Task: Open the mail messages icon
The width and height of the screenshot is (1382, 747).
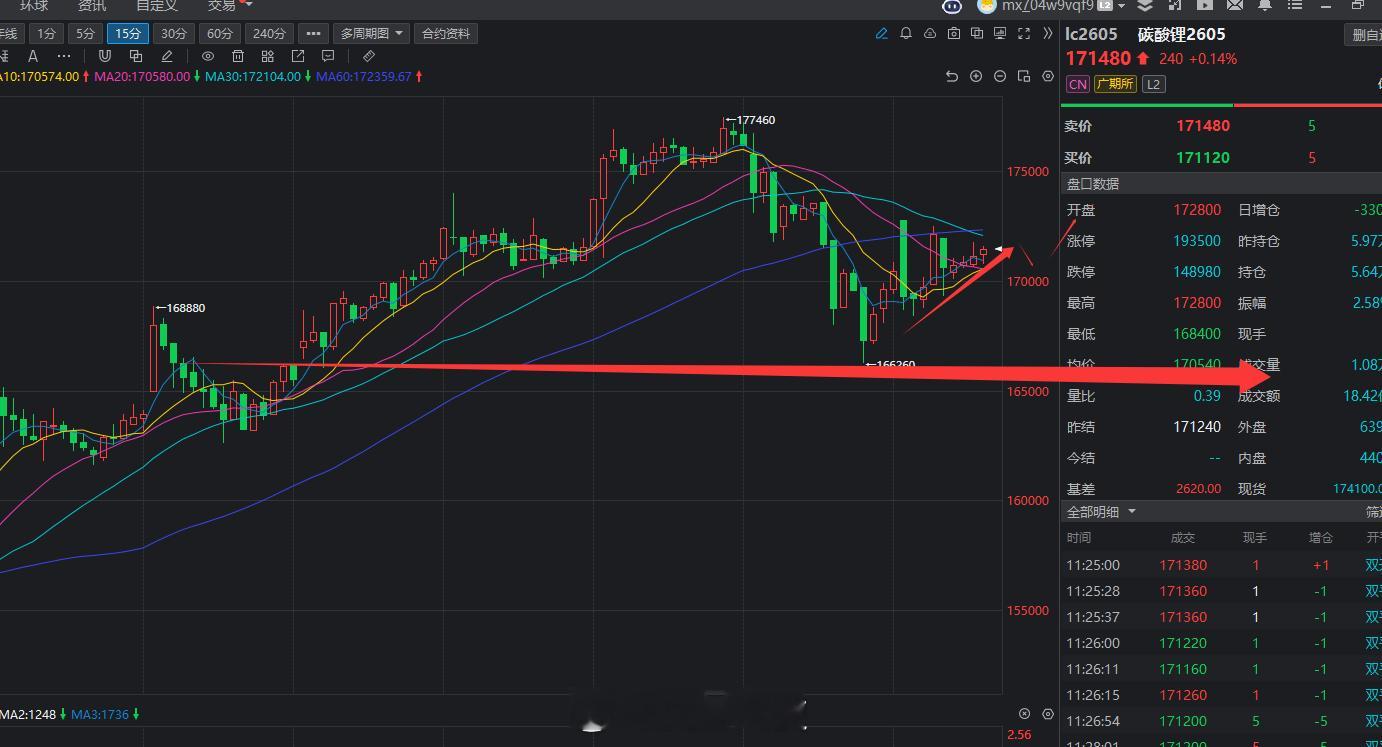Action: tap(1234, 5)
